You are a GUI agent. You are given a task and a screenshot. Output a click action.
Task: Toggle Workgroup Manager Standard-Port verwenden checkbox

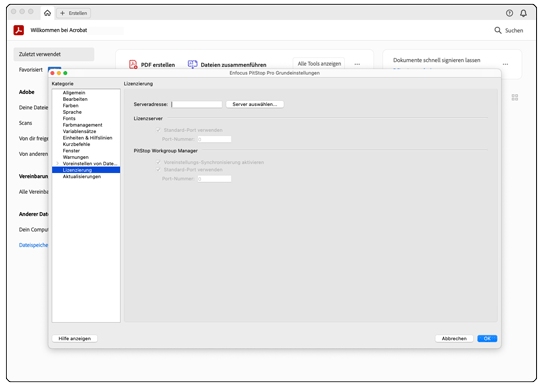point(158,169)
